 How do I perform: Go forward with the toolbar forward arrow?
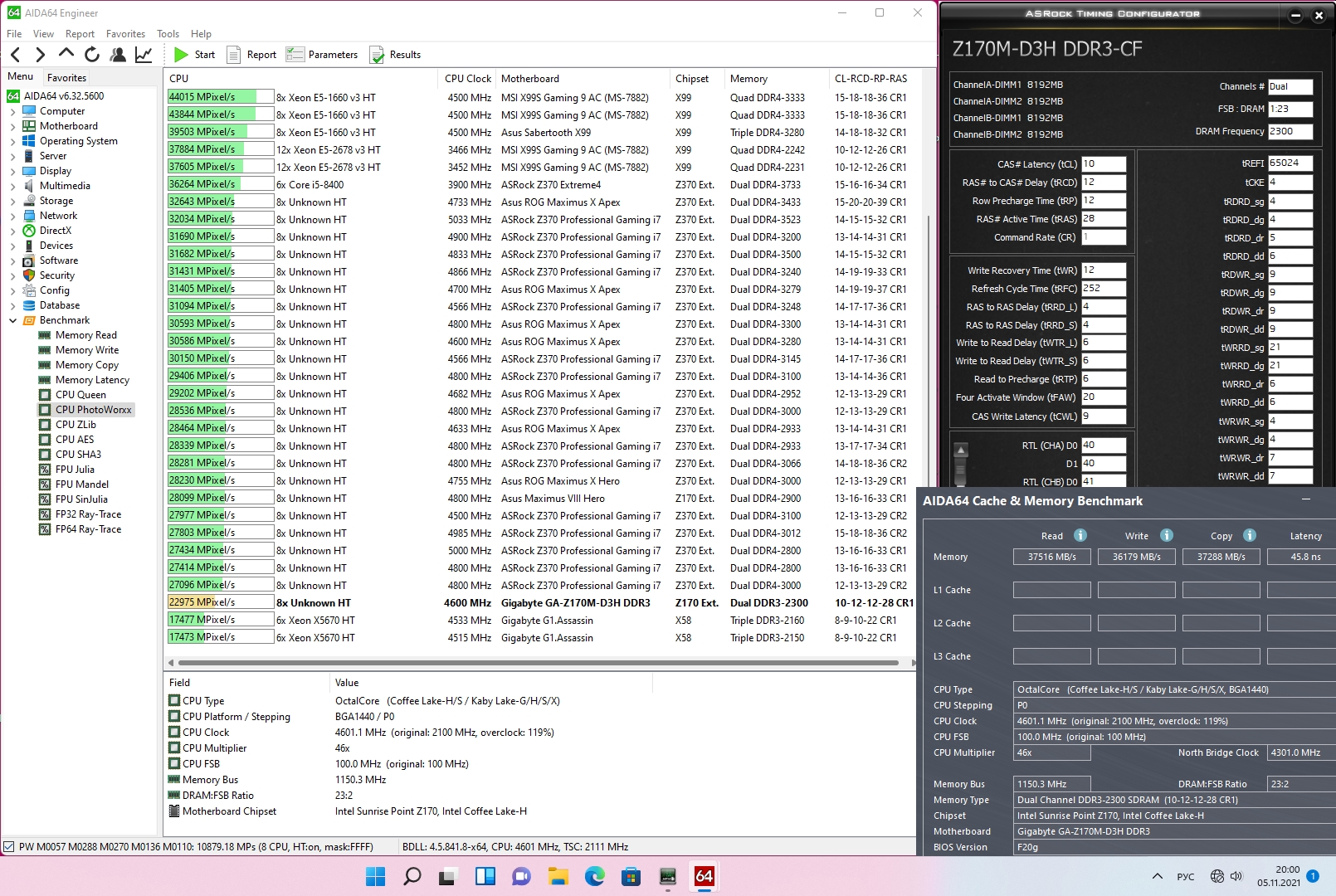(x=40, y=55)
